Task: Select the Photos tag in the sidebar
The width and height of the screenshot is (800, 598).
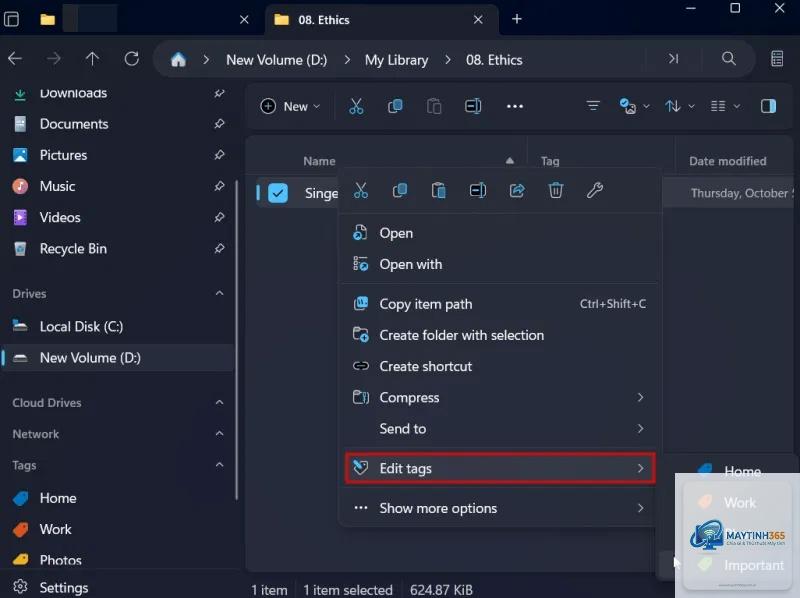Action: point(117,560)
